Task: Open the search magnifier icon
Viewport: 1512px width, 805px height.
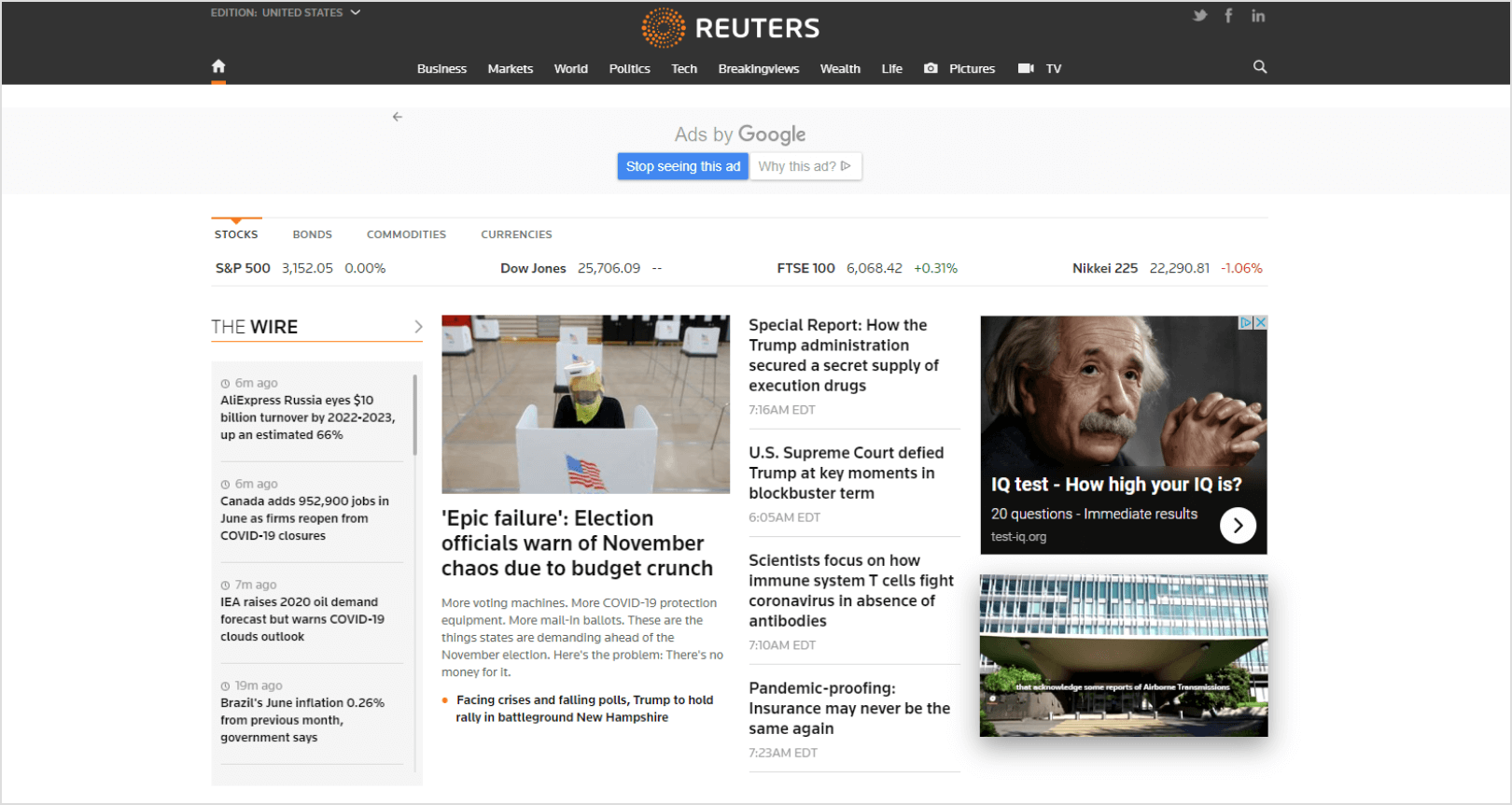Action: pos(1260,66)
